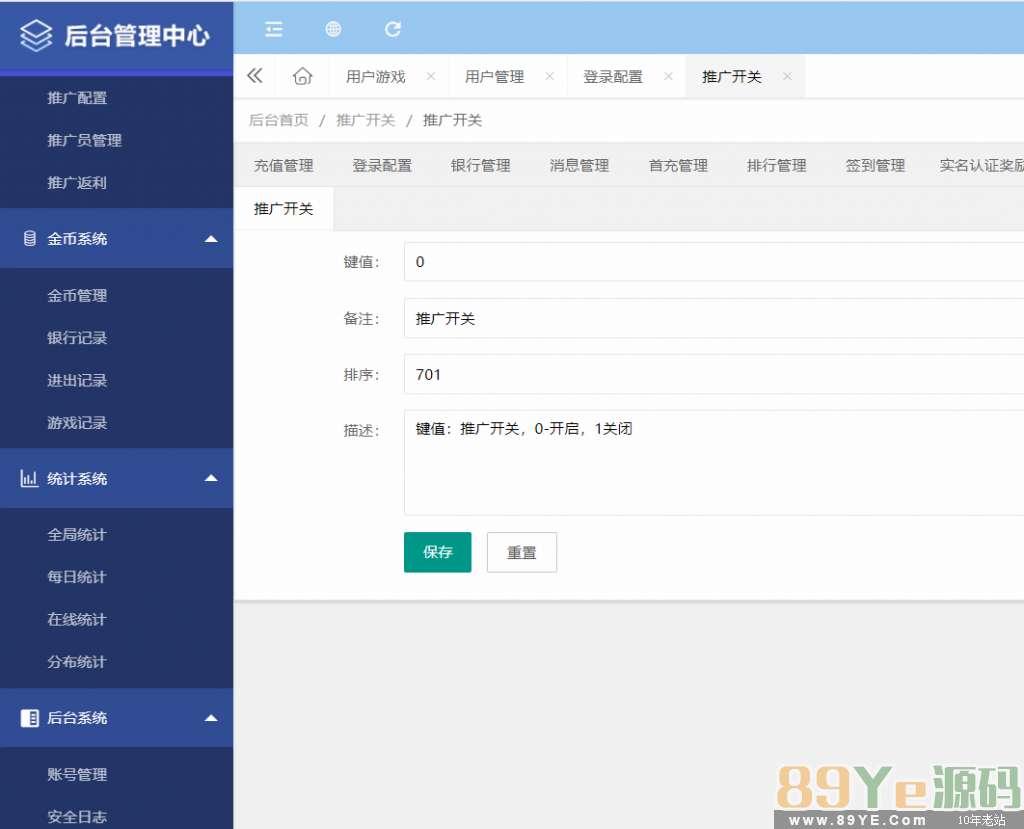Open 推广员管理 in the sidebar

pyautogui.click(x=84, y=141)
